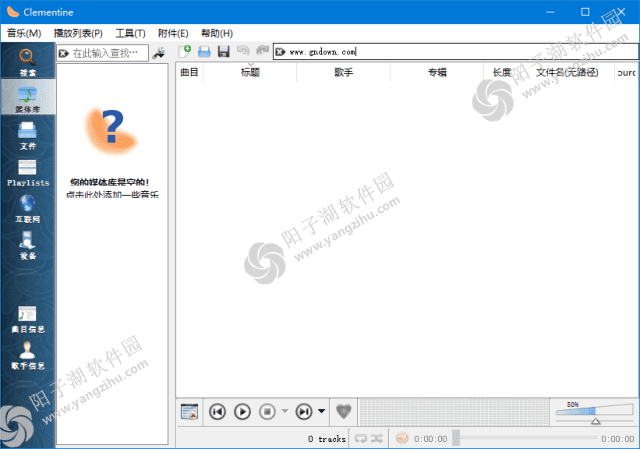Toggle shuffle mode icon
The image size is (640, 449).
(377, 439)
